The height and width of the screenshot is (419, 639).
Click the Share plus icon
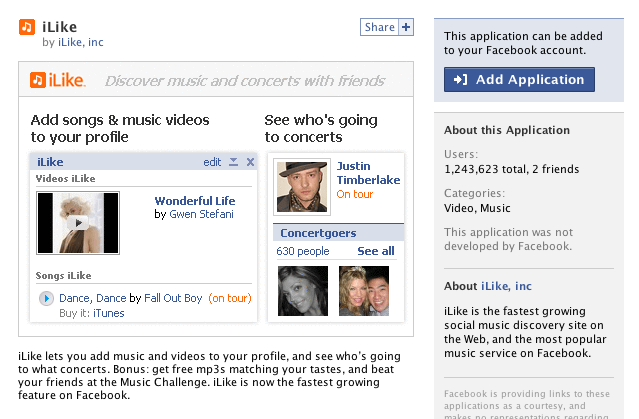pyautogui.click(x=406, y=27)
